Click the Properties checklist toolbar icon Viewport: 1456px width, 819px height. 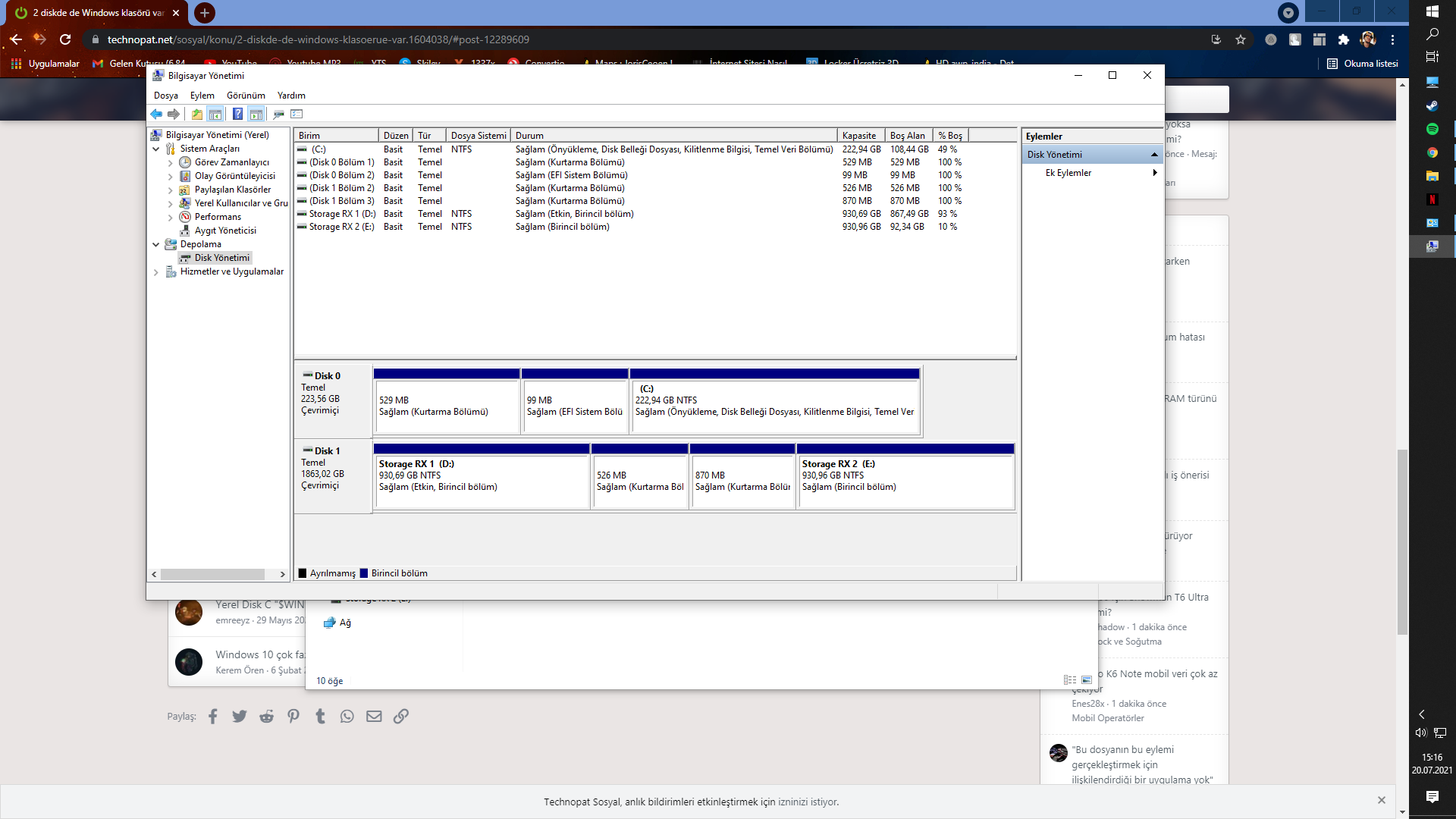(297, 115)
